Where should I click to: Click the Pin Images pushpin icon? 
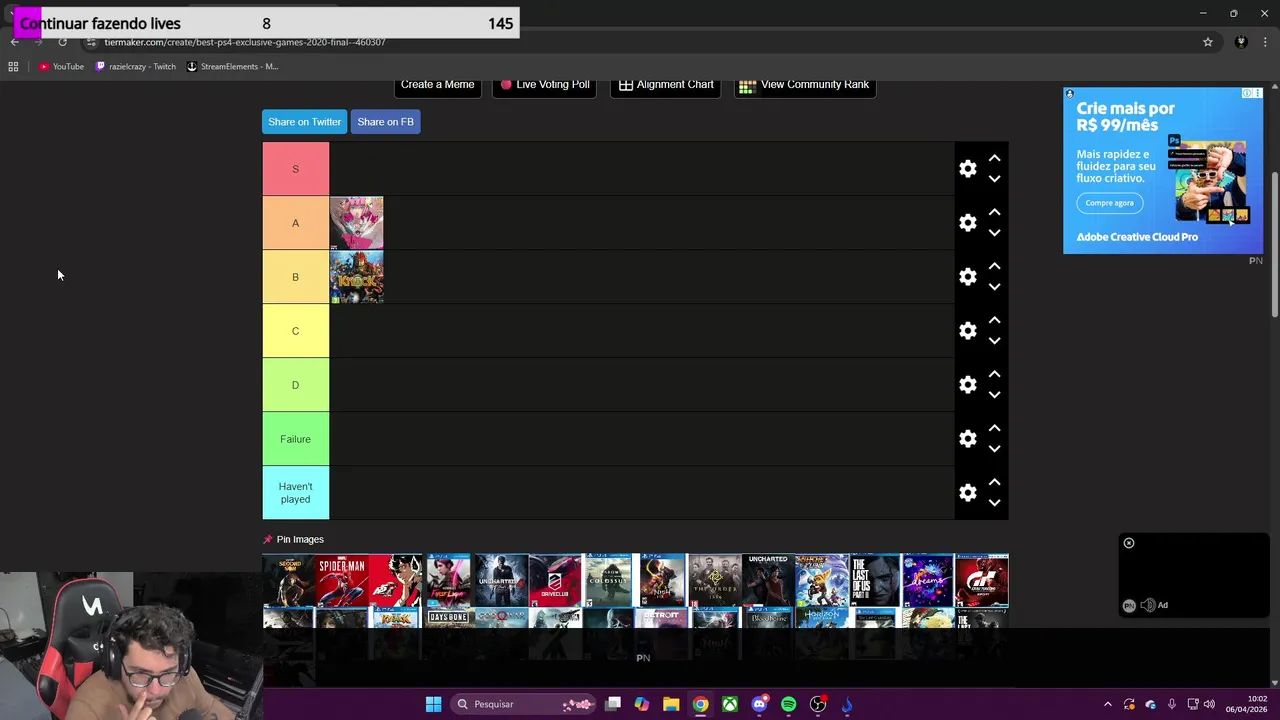(x=267, y=539)
